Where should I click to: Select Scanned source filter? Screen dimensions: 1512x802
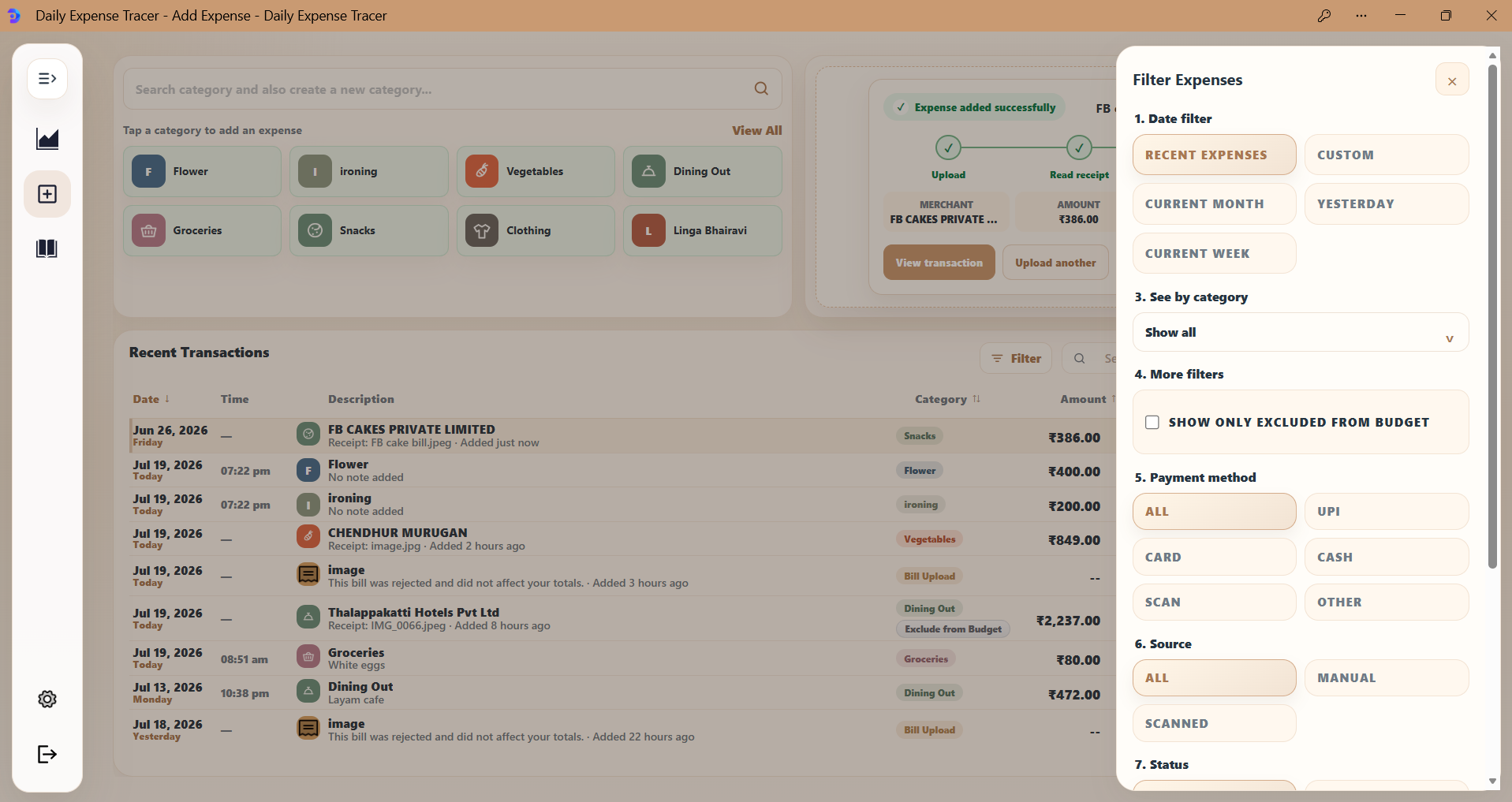(x=1214, y=724)
